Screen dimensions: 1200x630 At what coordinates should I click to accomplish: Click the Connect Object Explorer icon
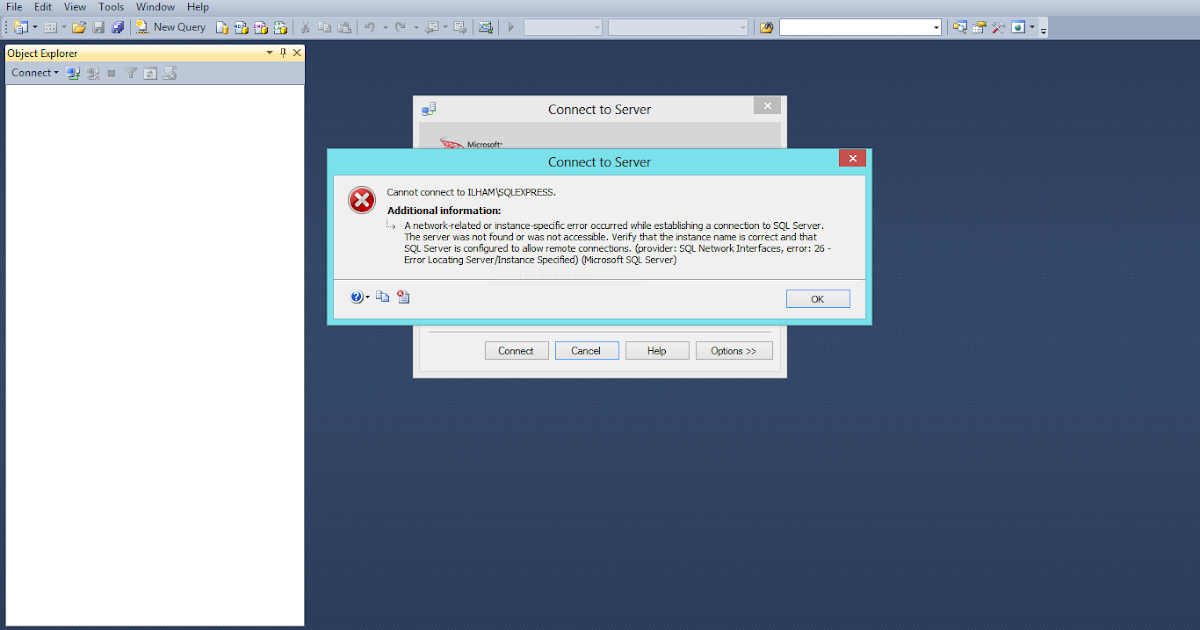click(x=73, y=73)
